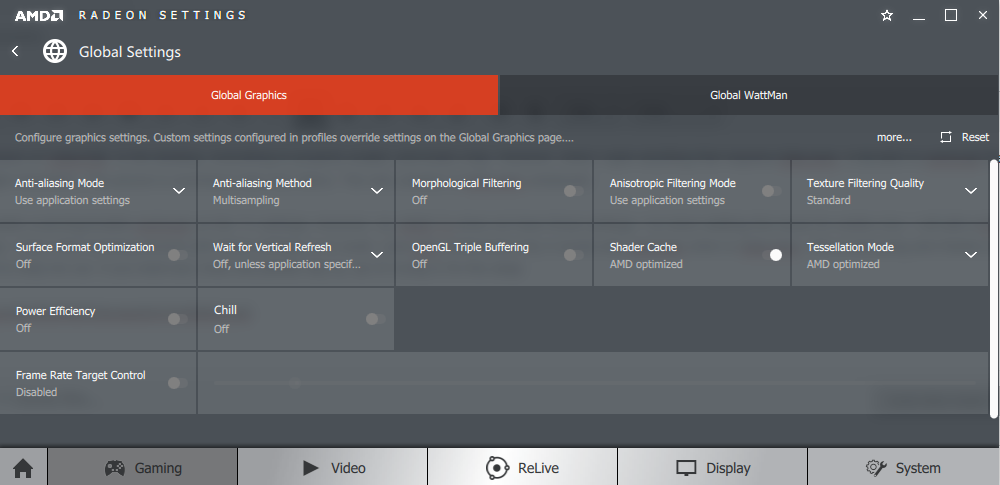Viewport: 1000px width, 485px height.
Task: Click 'AMD optimized' under Shader Cache
Action: [x=646, y=264]
